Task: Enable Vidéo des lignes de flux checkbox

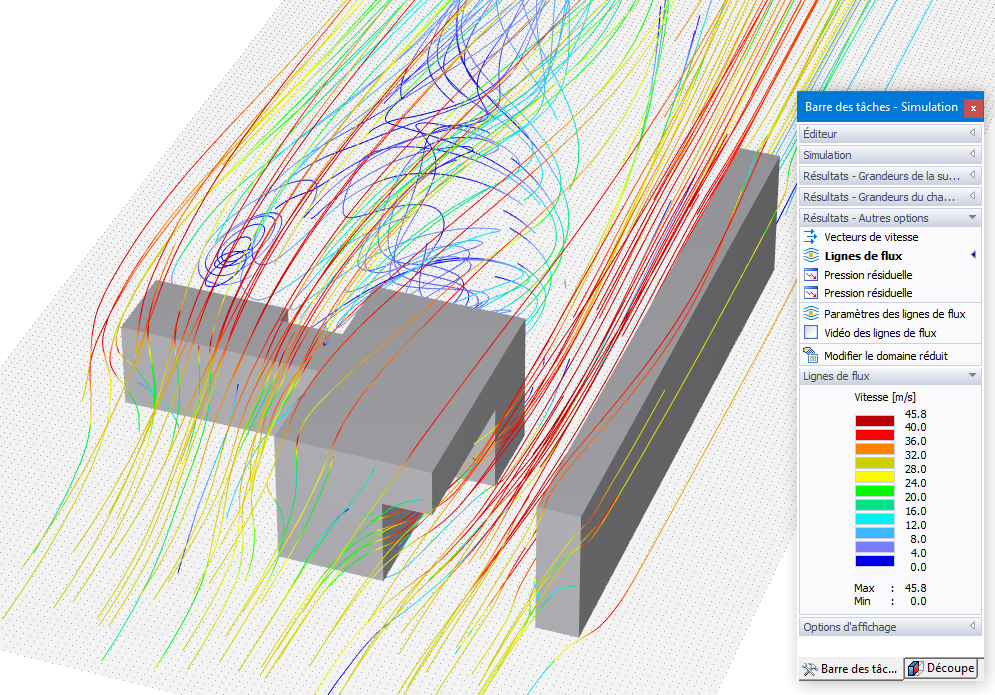Action: pyautogui.click(x=810, y=333)
